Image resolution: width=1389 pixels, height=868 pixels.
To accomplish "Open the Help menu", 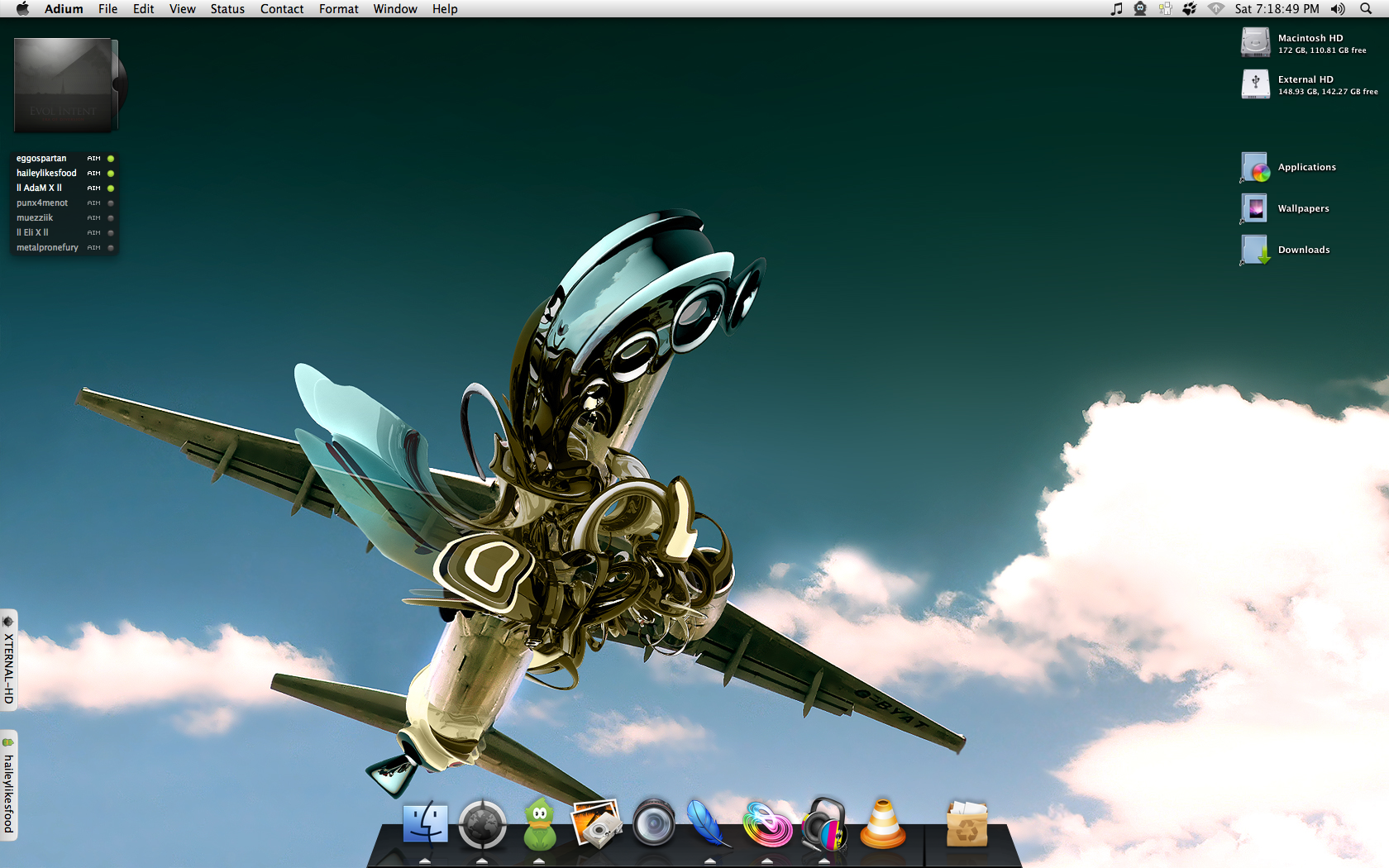I will pyautogui.click(x=445, y=9).
